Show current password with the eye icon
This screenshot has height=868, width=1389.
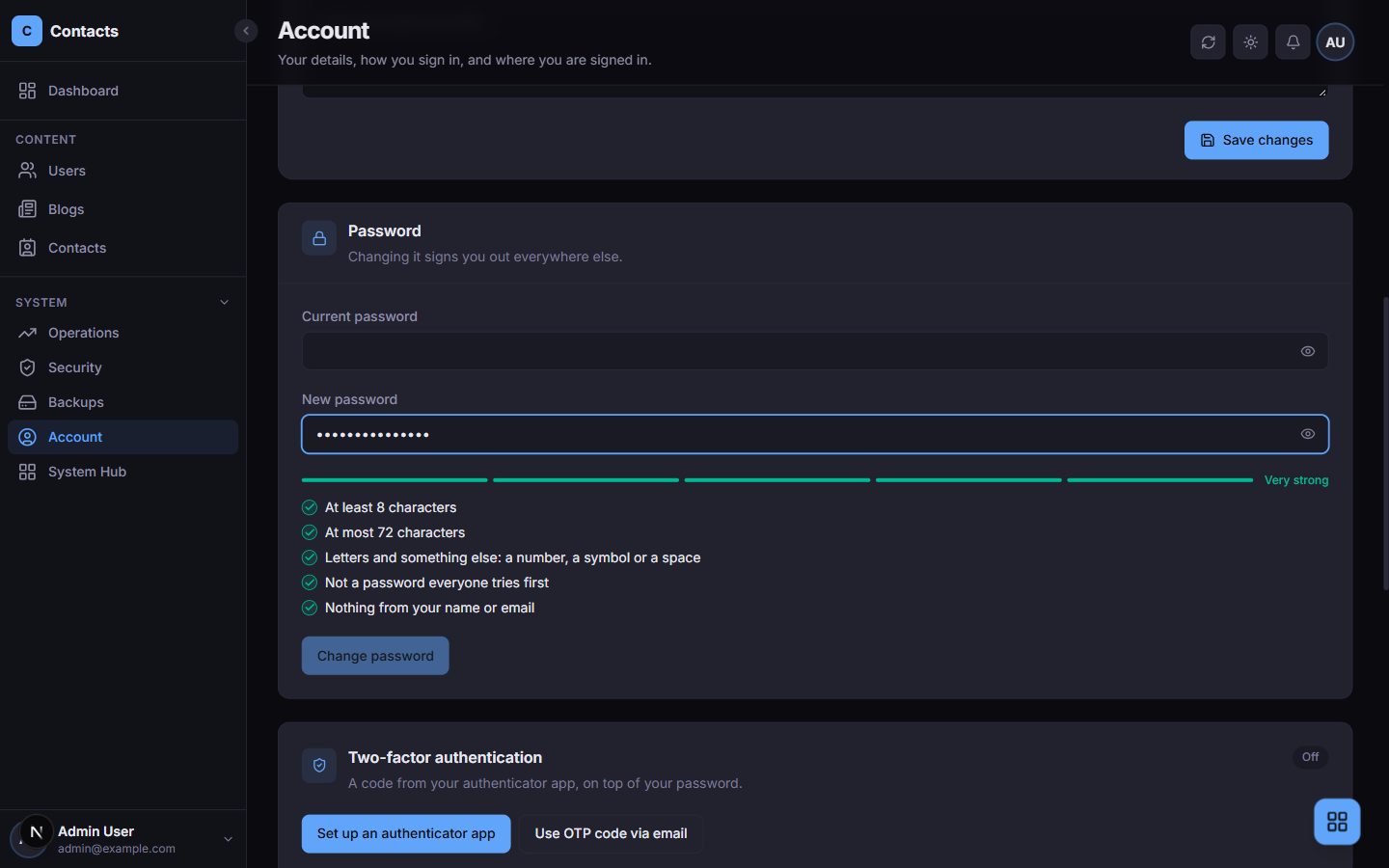tap(1307, 351)
